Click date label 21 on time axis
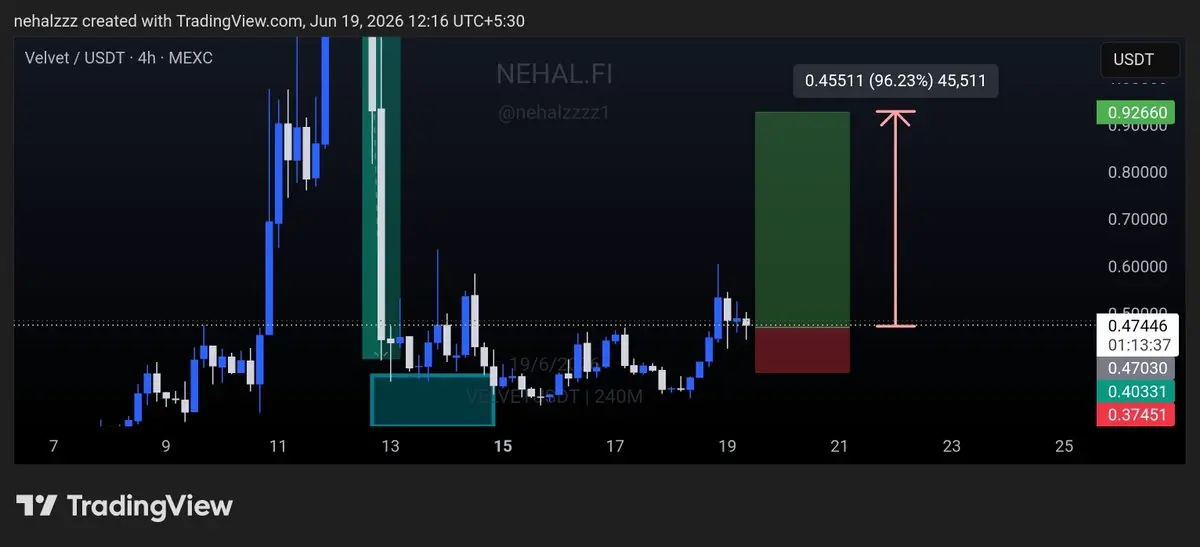1200x547 pixels. pyautogui.click(x=840, y=446)
